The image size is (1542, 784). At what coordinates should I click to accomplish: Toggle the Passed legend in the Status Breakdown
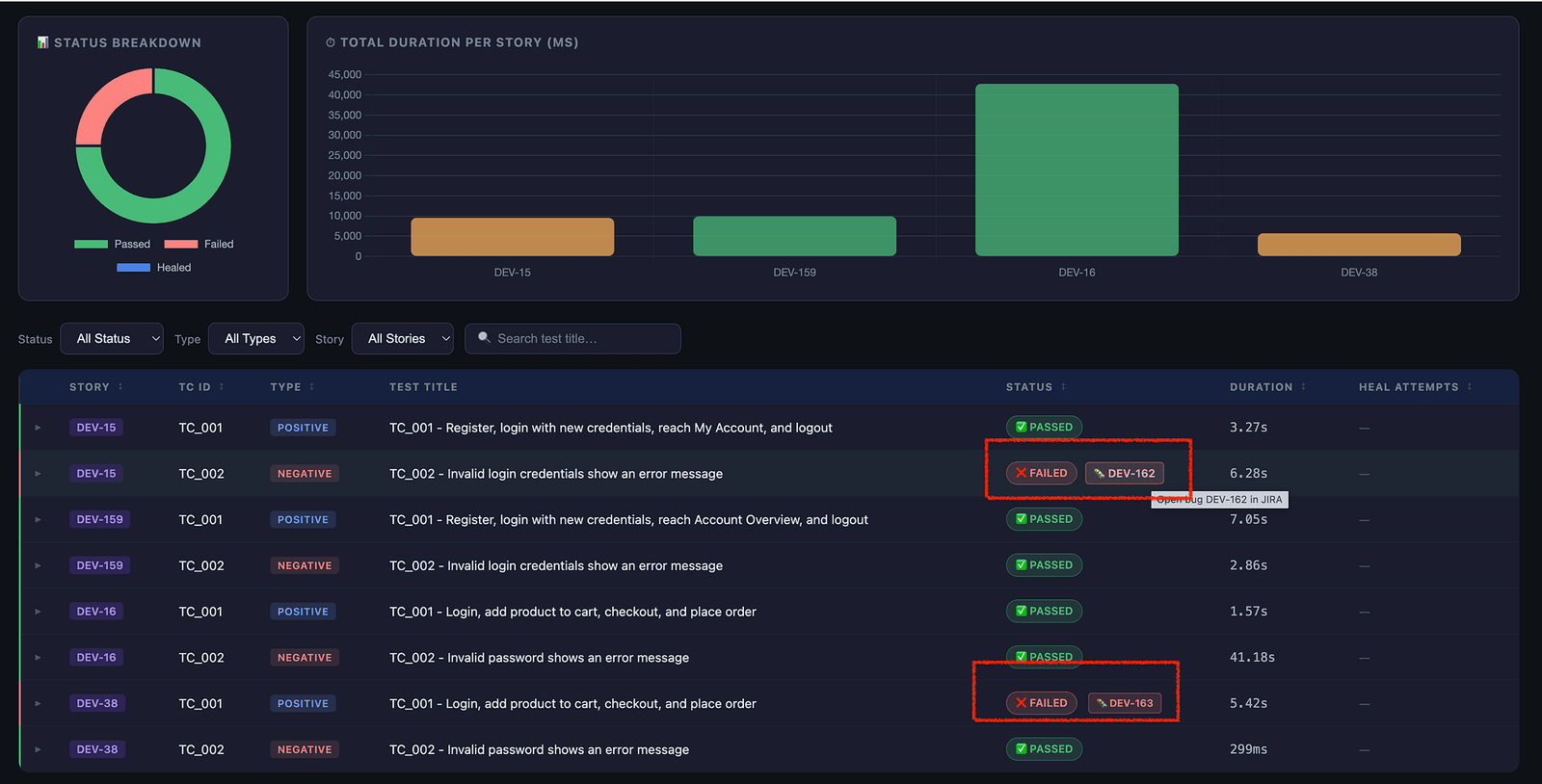(113, 244)
